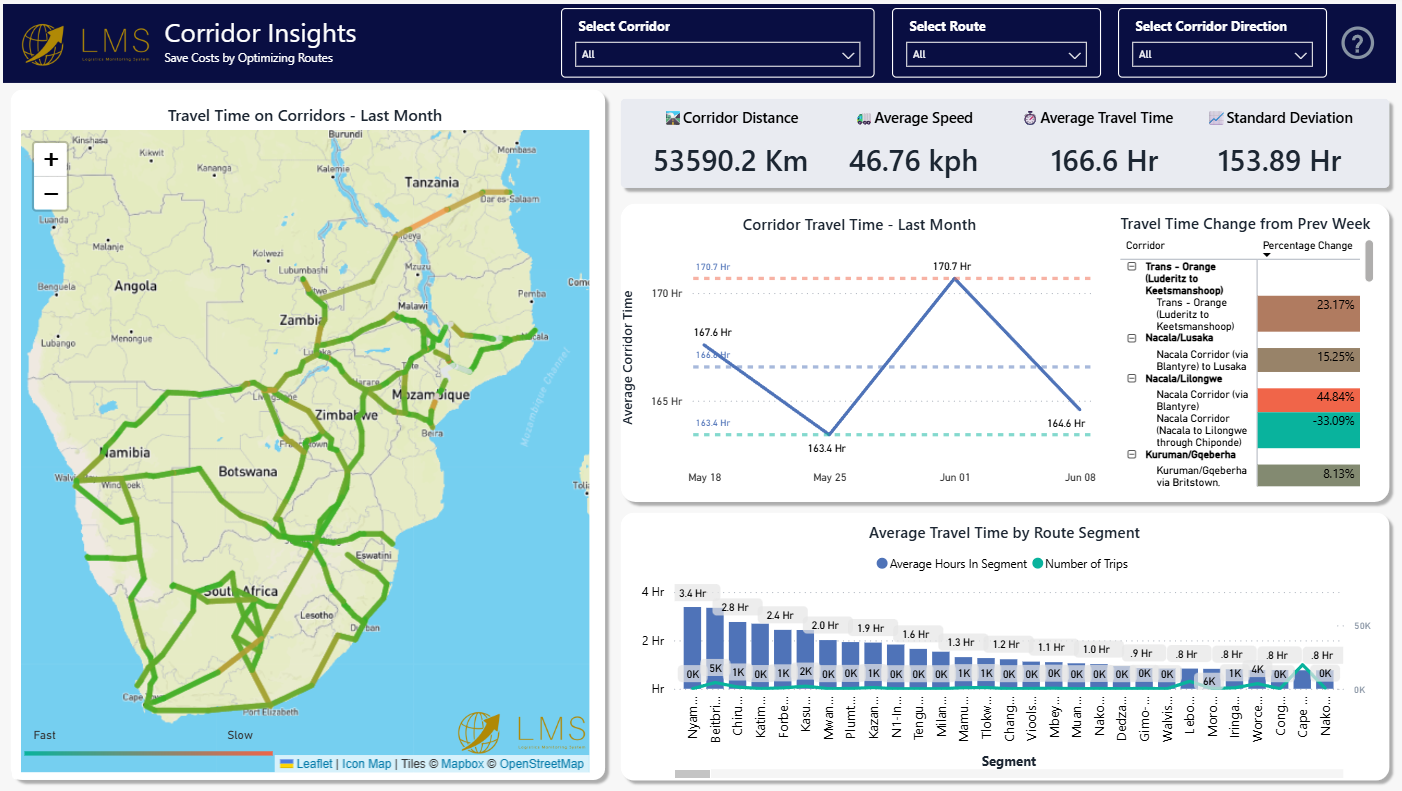Collapse the Nacala/Lilongwe corridor group
The height and width of the screenshot is (791, 1402).
point(1132,379)
